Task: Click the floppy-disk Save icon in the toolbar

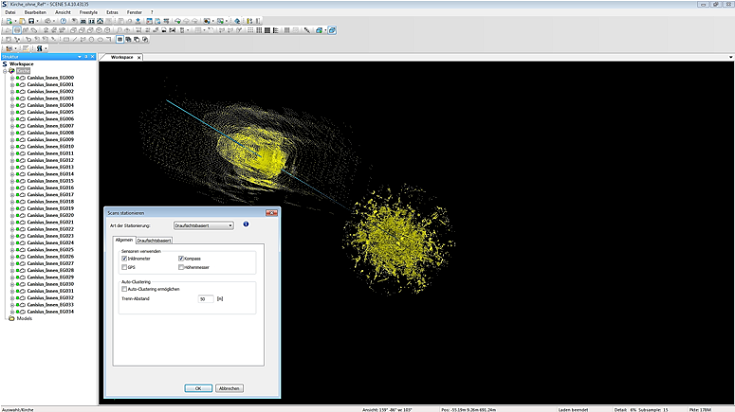Action: coord(31,21)
